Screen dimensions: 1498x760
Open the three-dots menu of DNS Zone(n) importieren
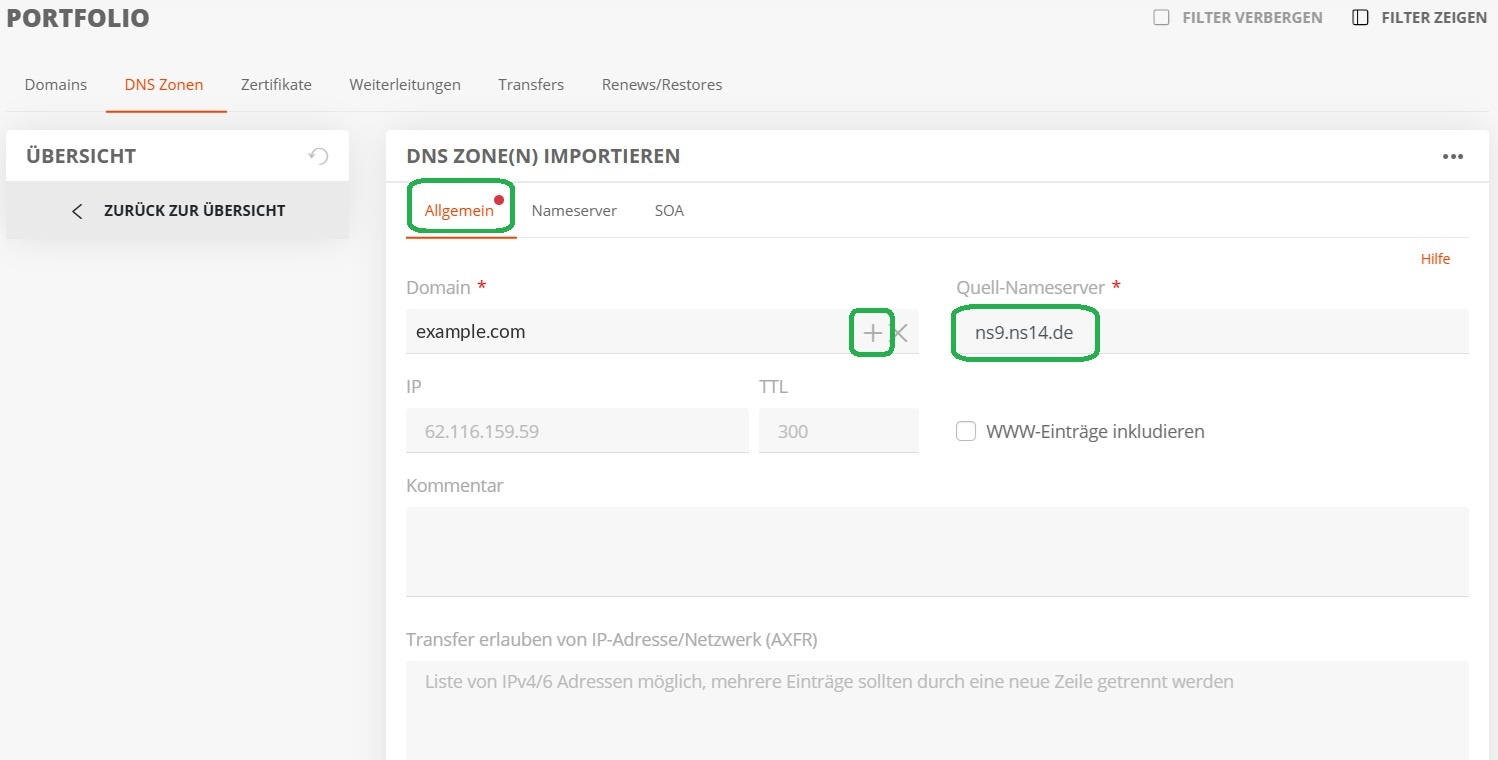tap(1452, 157)
